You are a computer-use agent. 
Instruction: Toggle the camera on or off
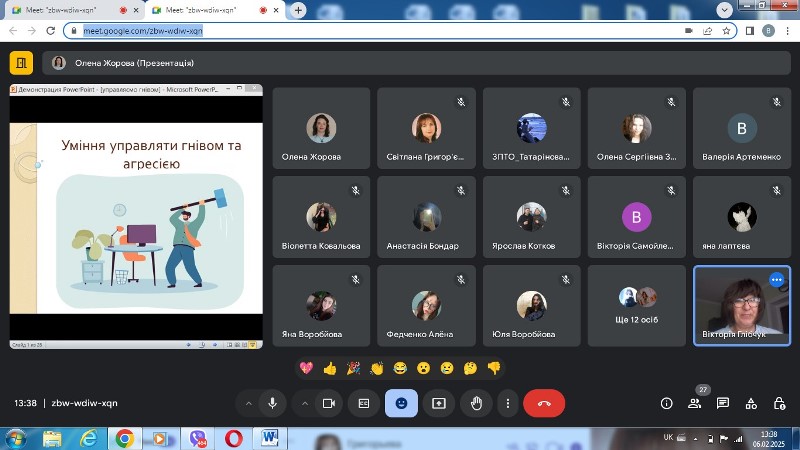[x=329, y=403]
